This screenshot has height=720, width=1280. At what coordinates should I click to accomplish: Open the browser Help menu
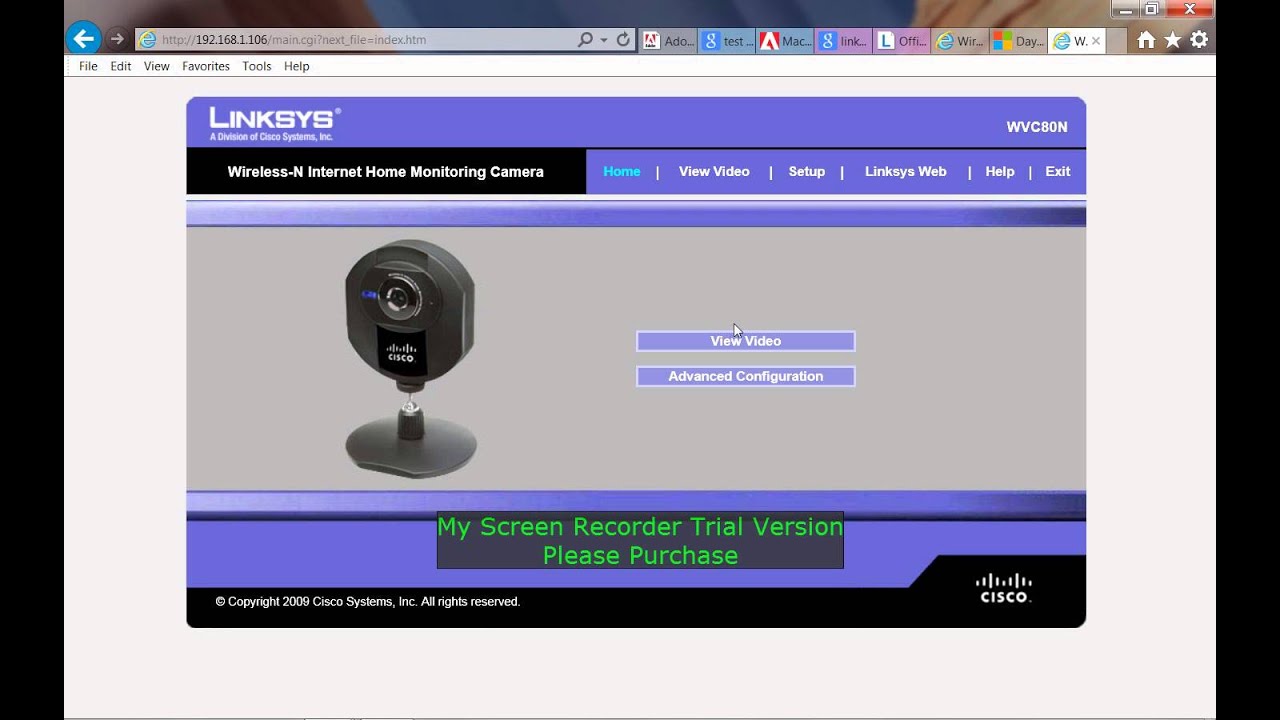click(297, 66)
